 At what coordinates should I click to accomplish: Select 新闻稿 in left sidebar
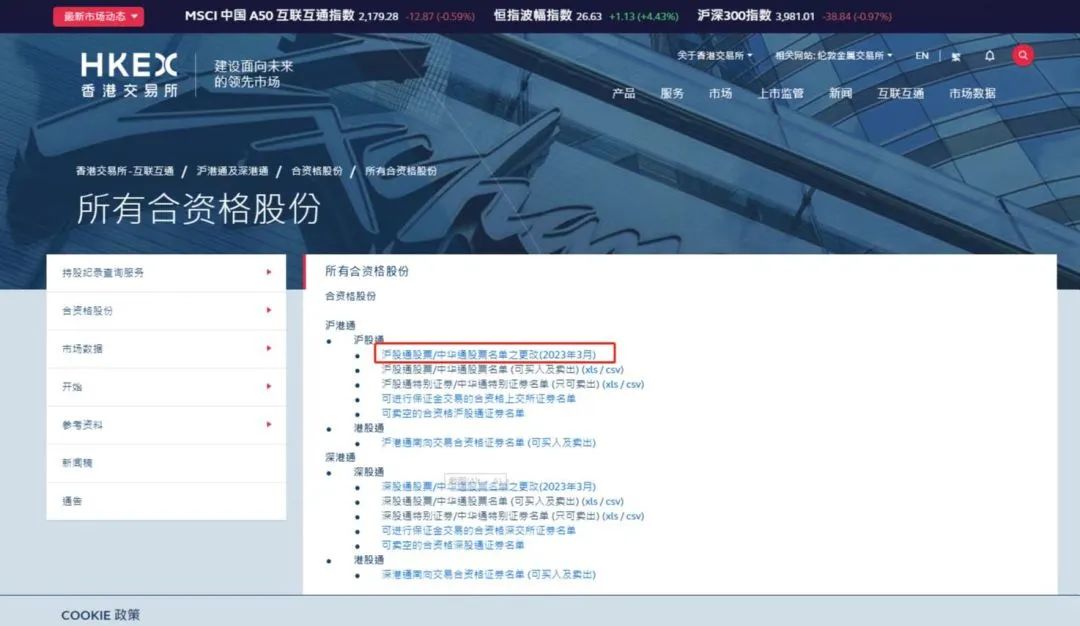(x=78, y=463)
